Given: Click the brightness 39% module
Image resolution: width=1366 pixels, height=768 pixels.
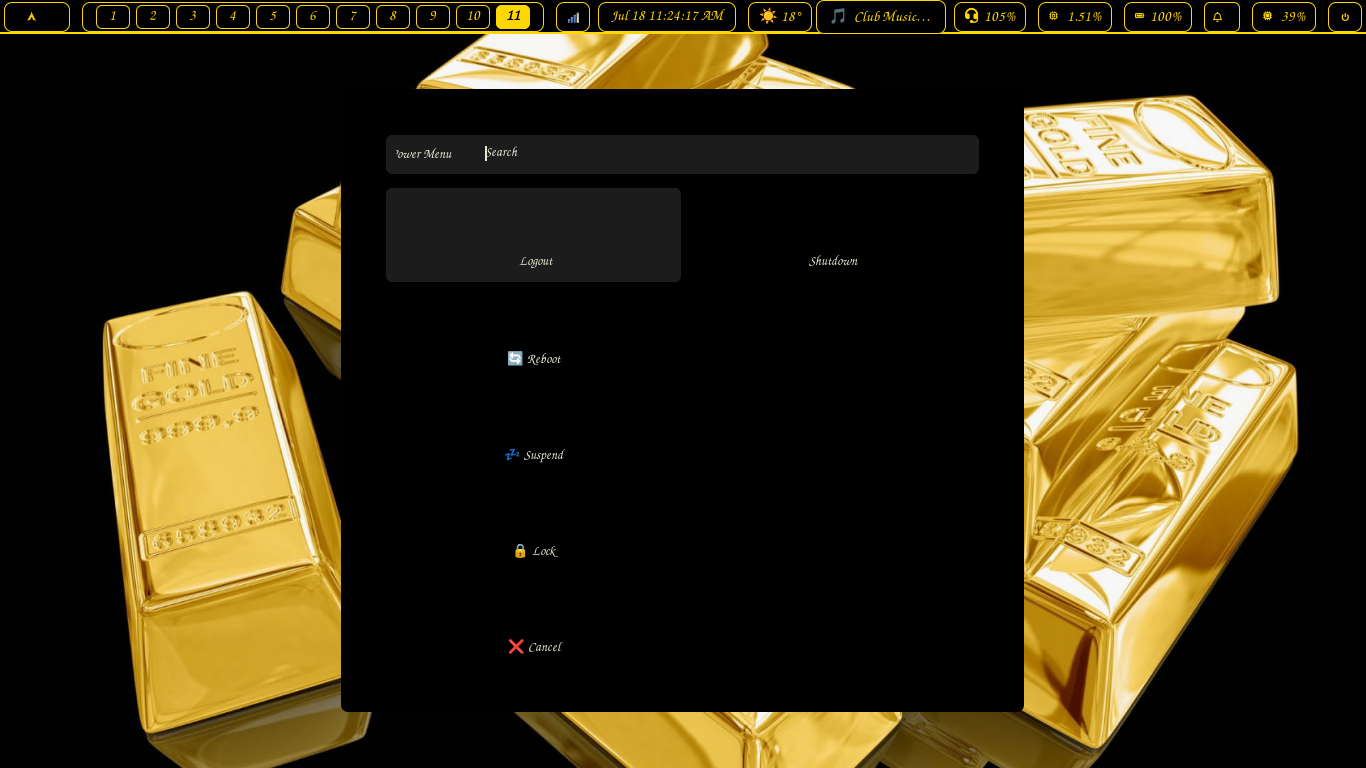Looking at the screenshot, I should [1284, 17].
